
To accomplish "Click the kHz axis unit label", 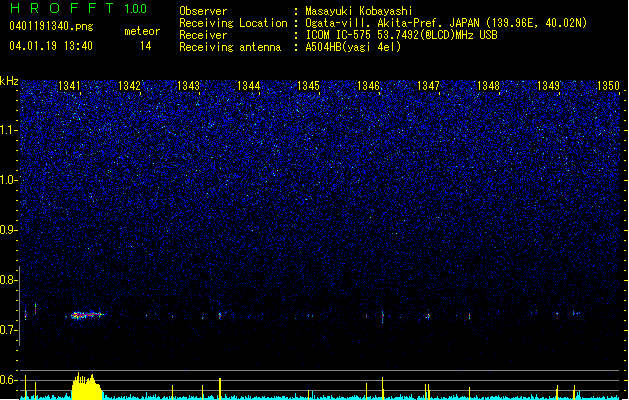I will pos(9,81).
